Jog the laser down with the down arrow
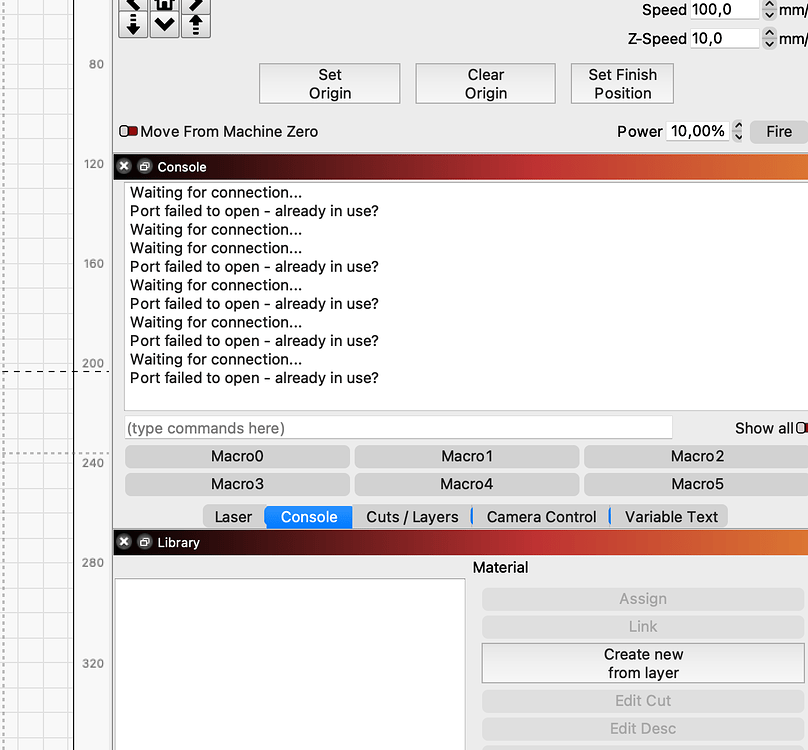Image resolution: width=808 pixels, height=750 pixels. pos(163,22)
